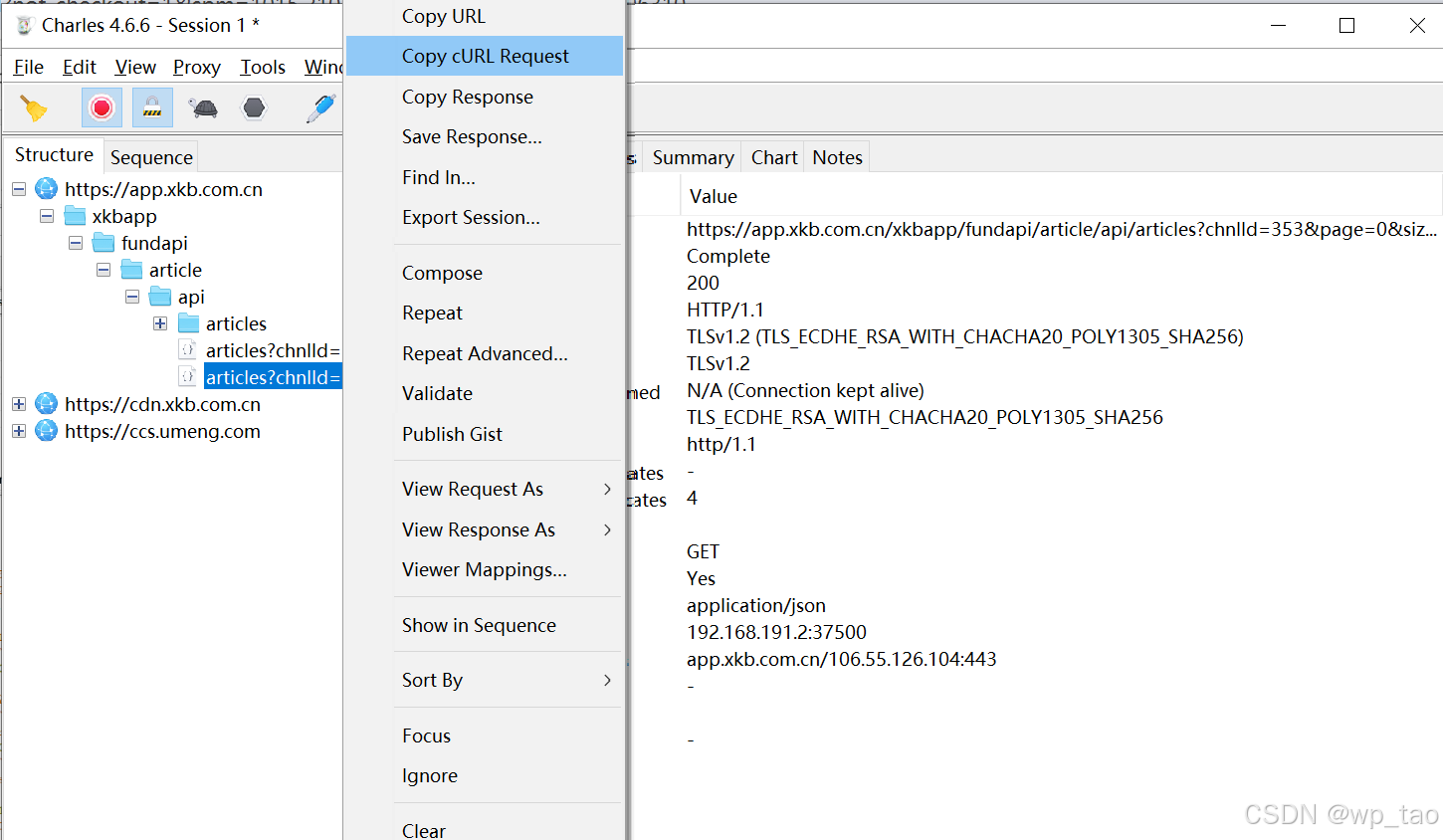The height and width of the screenshot is (840, 1443).
Task: Click the article folder icon
Action: 131,270
